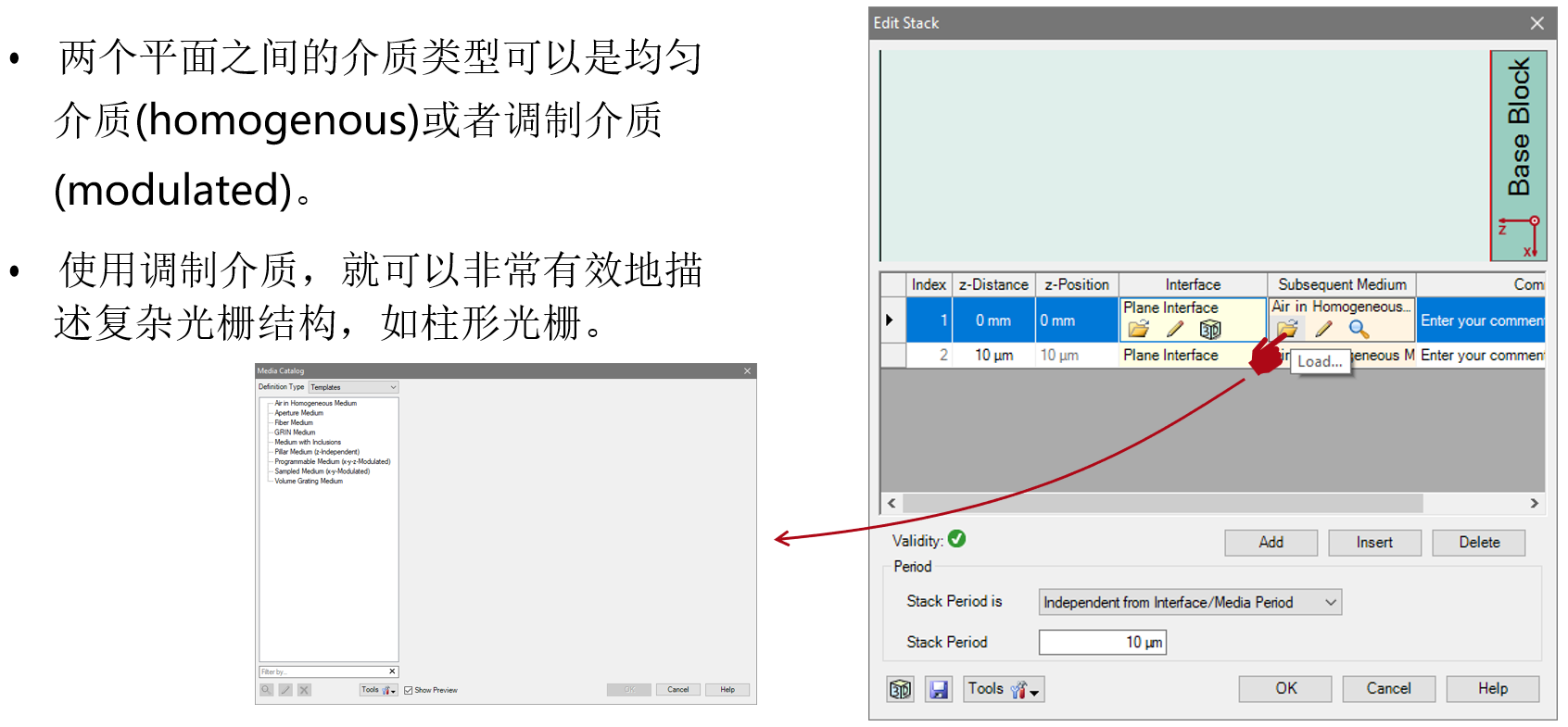Click the Insert button
The image size is (1568, 727).
(1375, 543)
